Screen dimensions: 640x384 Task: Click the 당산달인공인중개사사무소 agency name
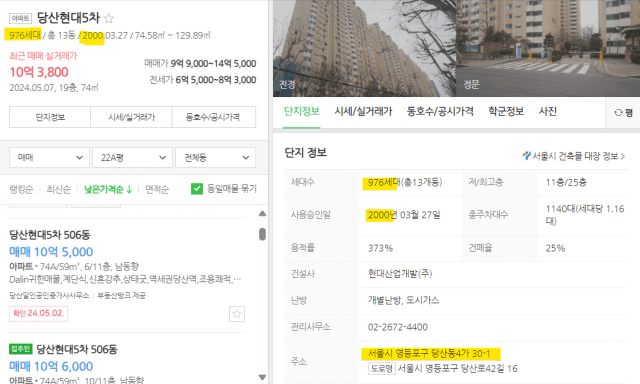pyautogui.click(x=49, y=295)
